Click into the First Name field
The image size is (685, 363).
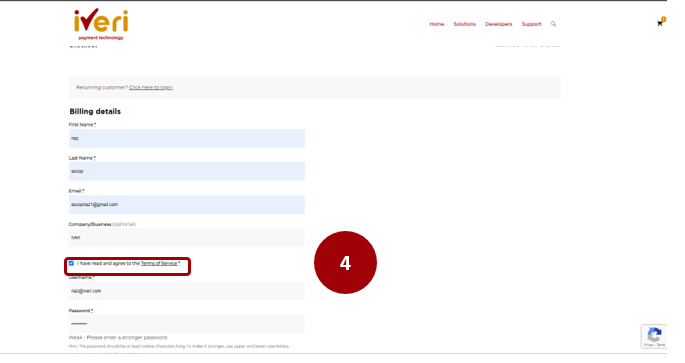(187, 138)
